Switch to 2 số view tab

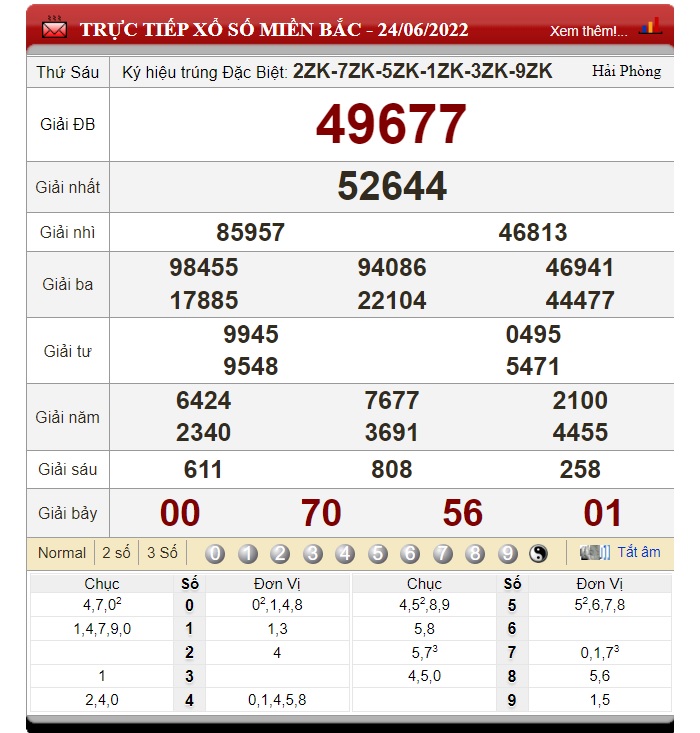pos(116,553)
